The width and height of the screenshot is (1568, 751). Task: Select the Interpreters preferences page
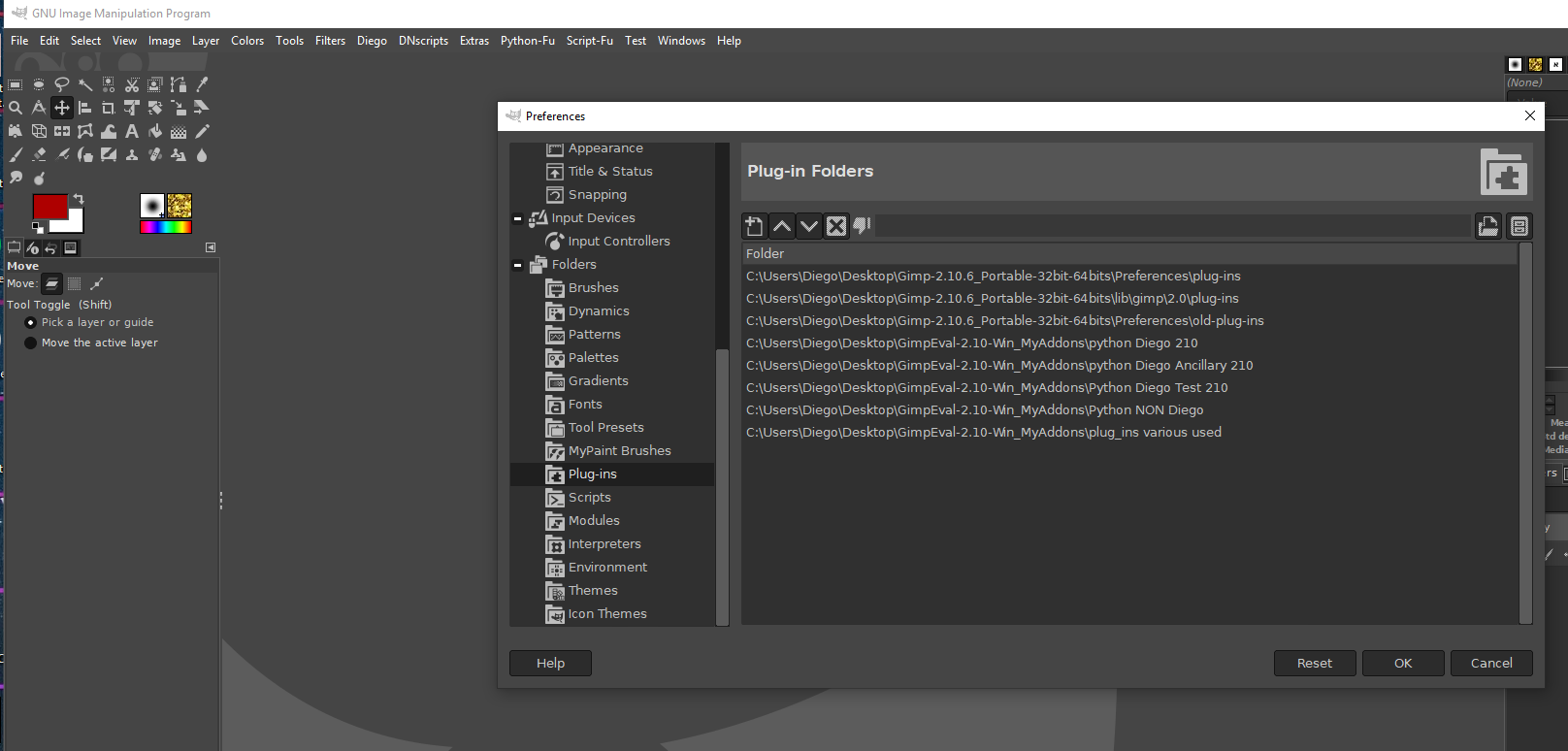604,543
